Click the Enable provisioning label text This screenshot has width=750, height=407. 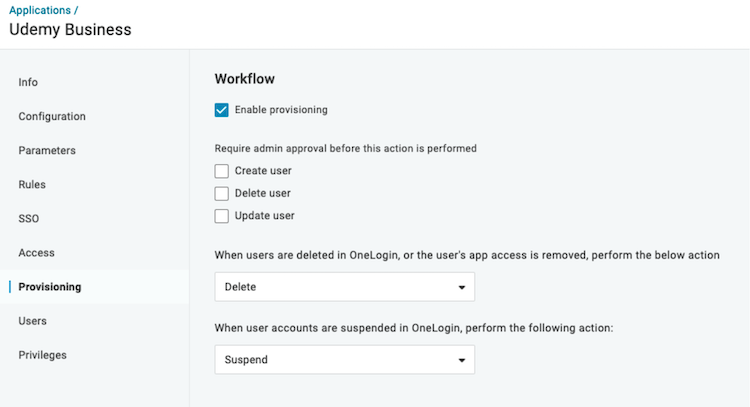click(x=281, y=110)
